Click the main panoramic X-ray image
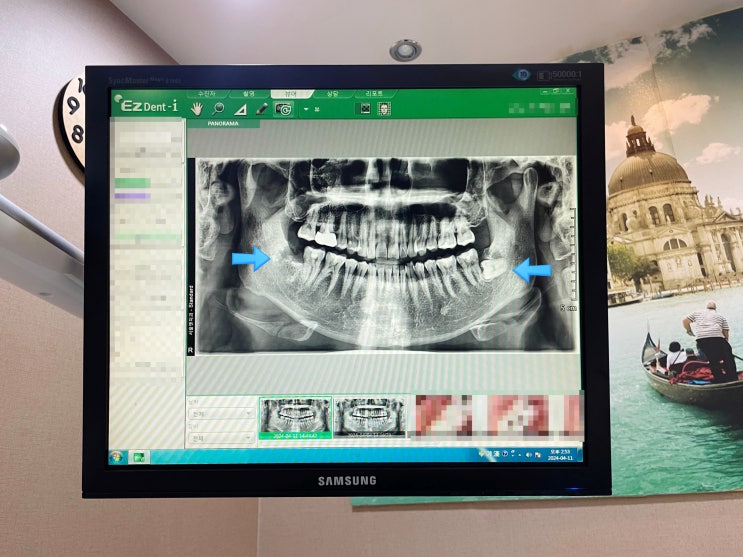Screen dimensions: 743x557 coord(386,255)
